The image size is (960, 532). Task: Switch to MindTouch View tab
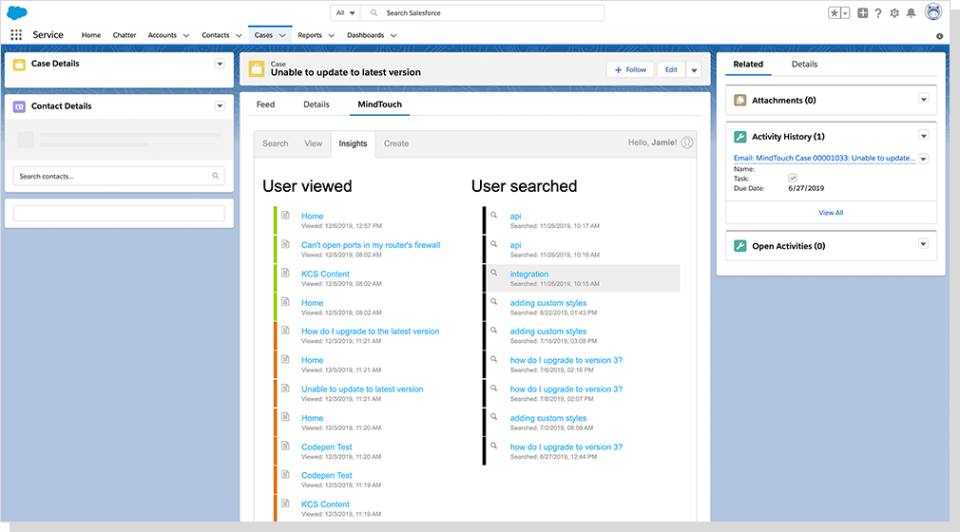click(x=313, y=144)
